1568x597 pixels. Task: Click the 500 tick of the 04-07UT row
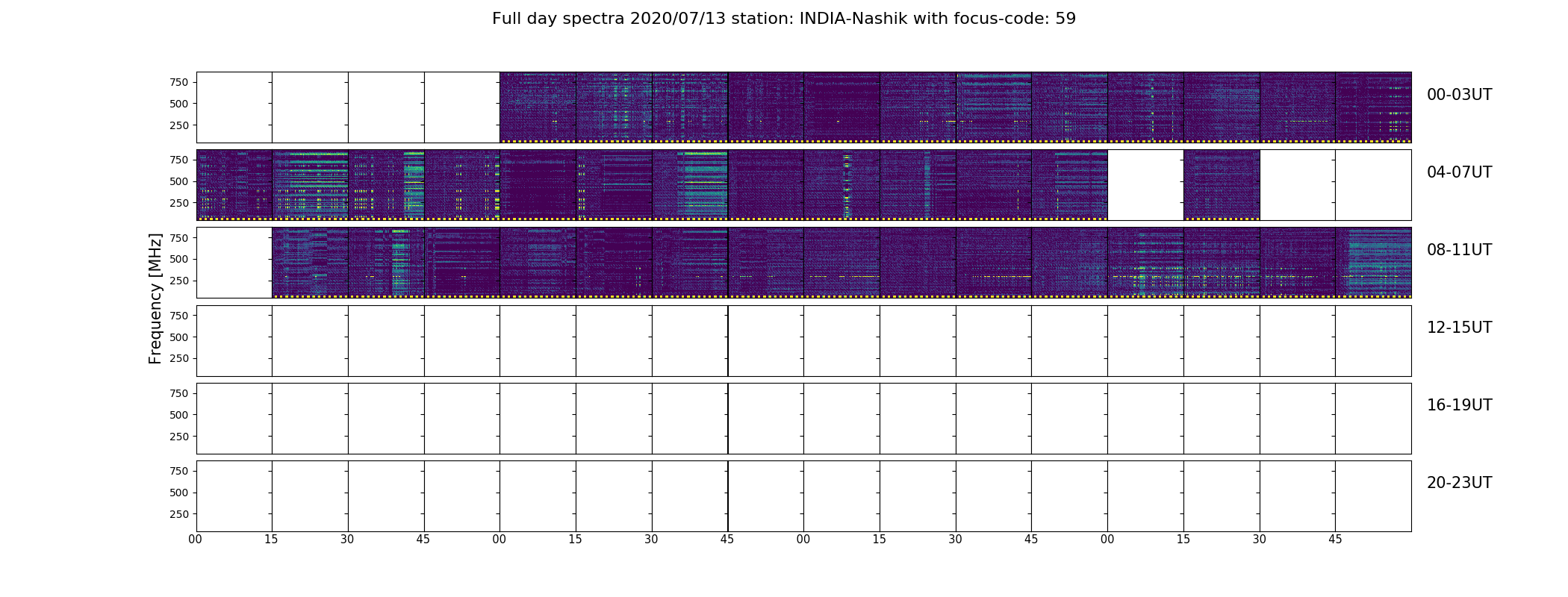pyautogui.click(x=179, y=181)
